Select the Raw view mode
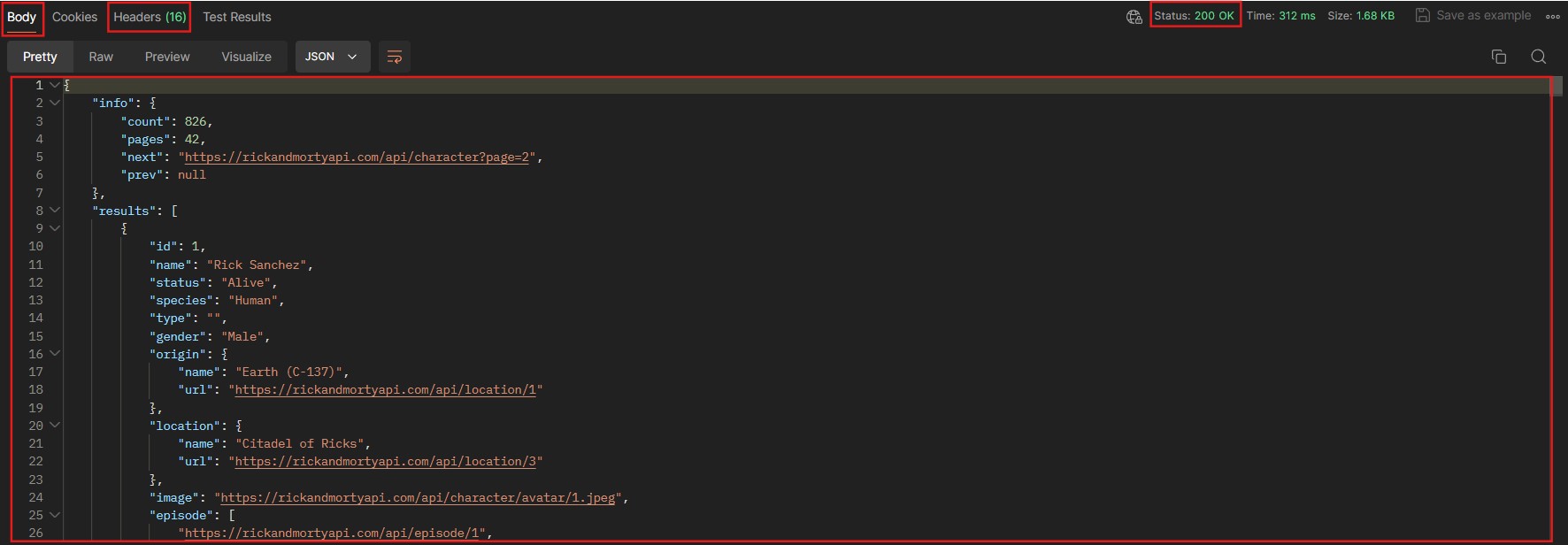The image size is (1568, 545). (x=101, y=57)
